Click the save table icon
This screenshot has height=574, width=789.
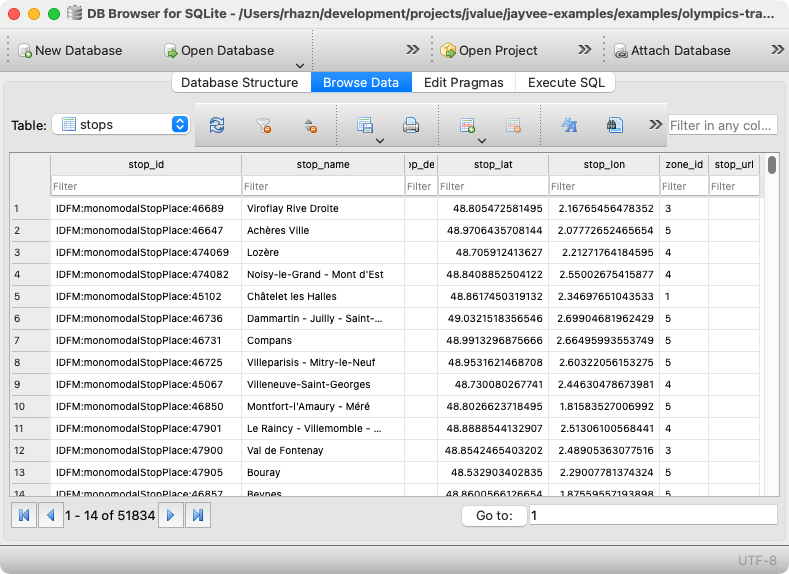click(365, 126)
